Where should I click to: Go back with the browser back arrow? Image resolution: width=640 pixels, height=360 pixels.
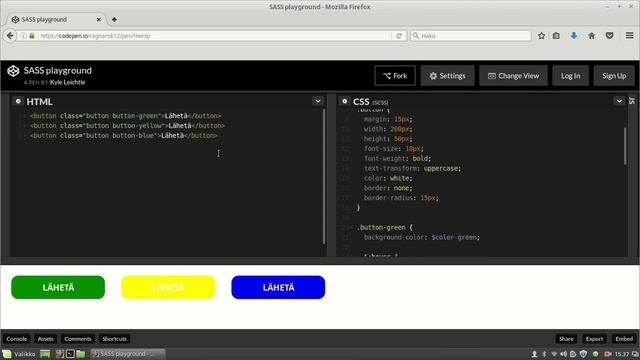click(x=10, y=36)
